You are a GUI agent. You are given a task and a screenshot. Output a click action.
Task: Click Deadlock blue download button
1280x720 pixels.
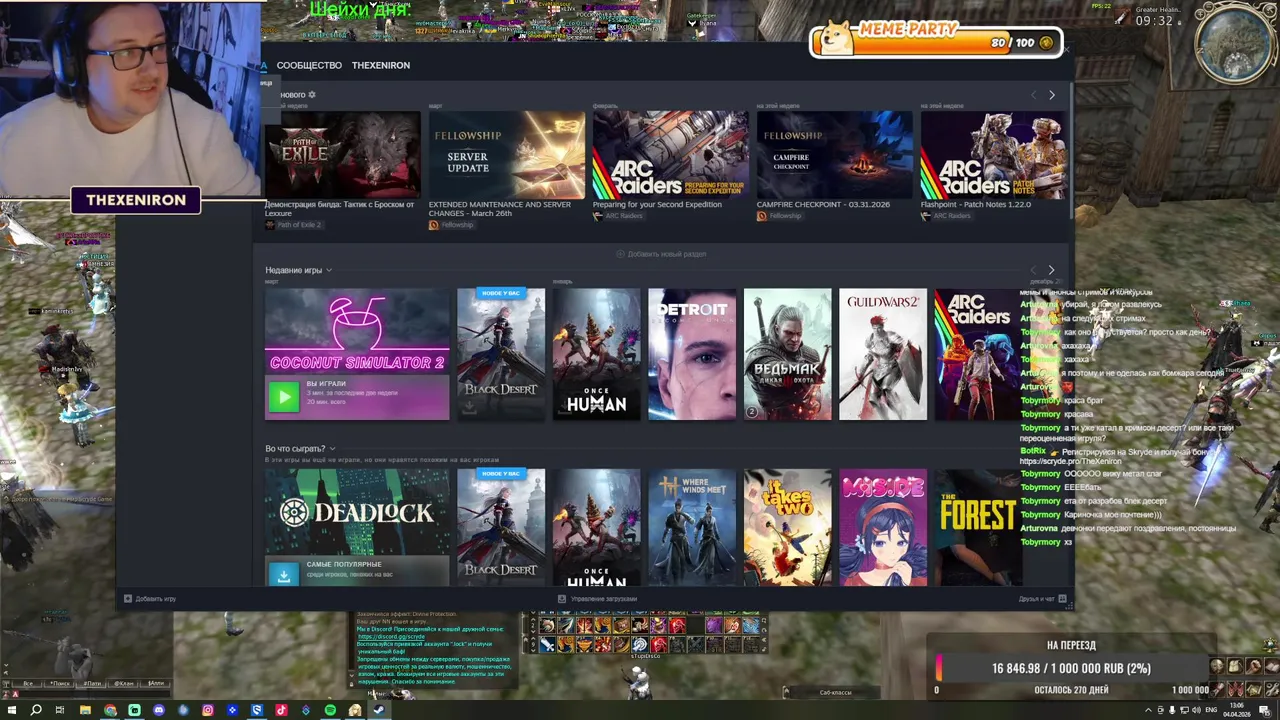[x=283, y=574]
